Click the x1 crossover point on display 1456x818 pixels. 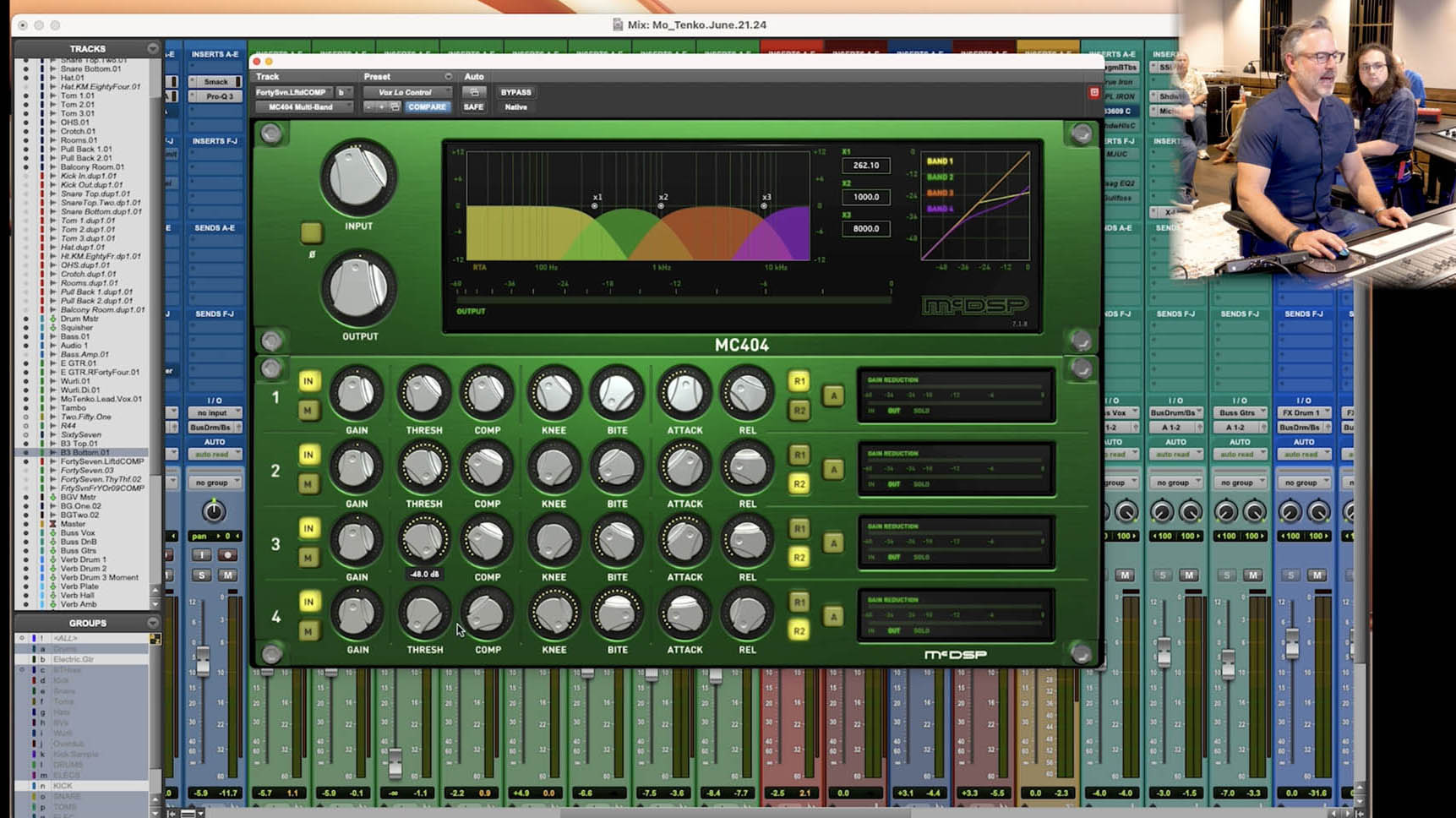tap(595, 205)
